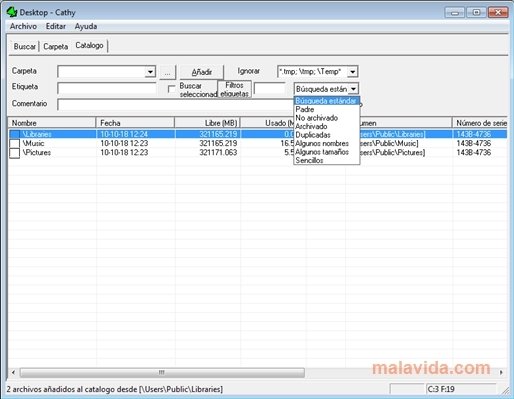Screen dimensions: 514x399
Task: Switch to the Carpeta tab
Action: 56,46
